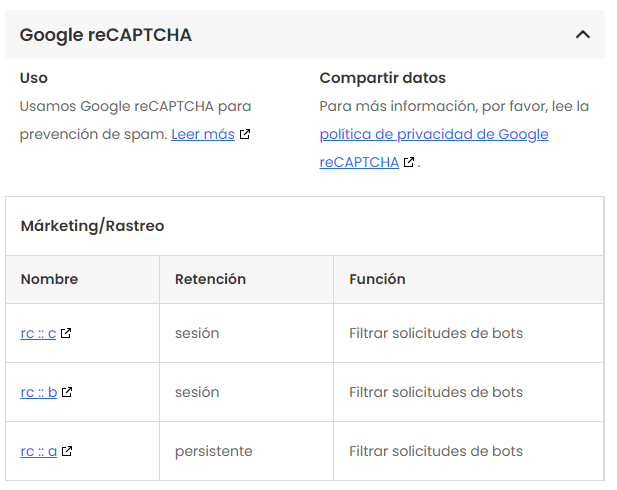The height and width of the screenshot is (490, 617).
Task: Open política de privacidad de Google link
Action: [434, 134]
